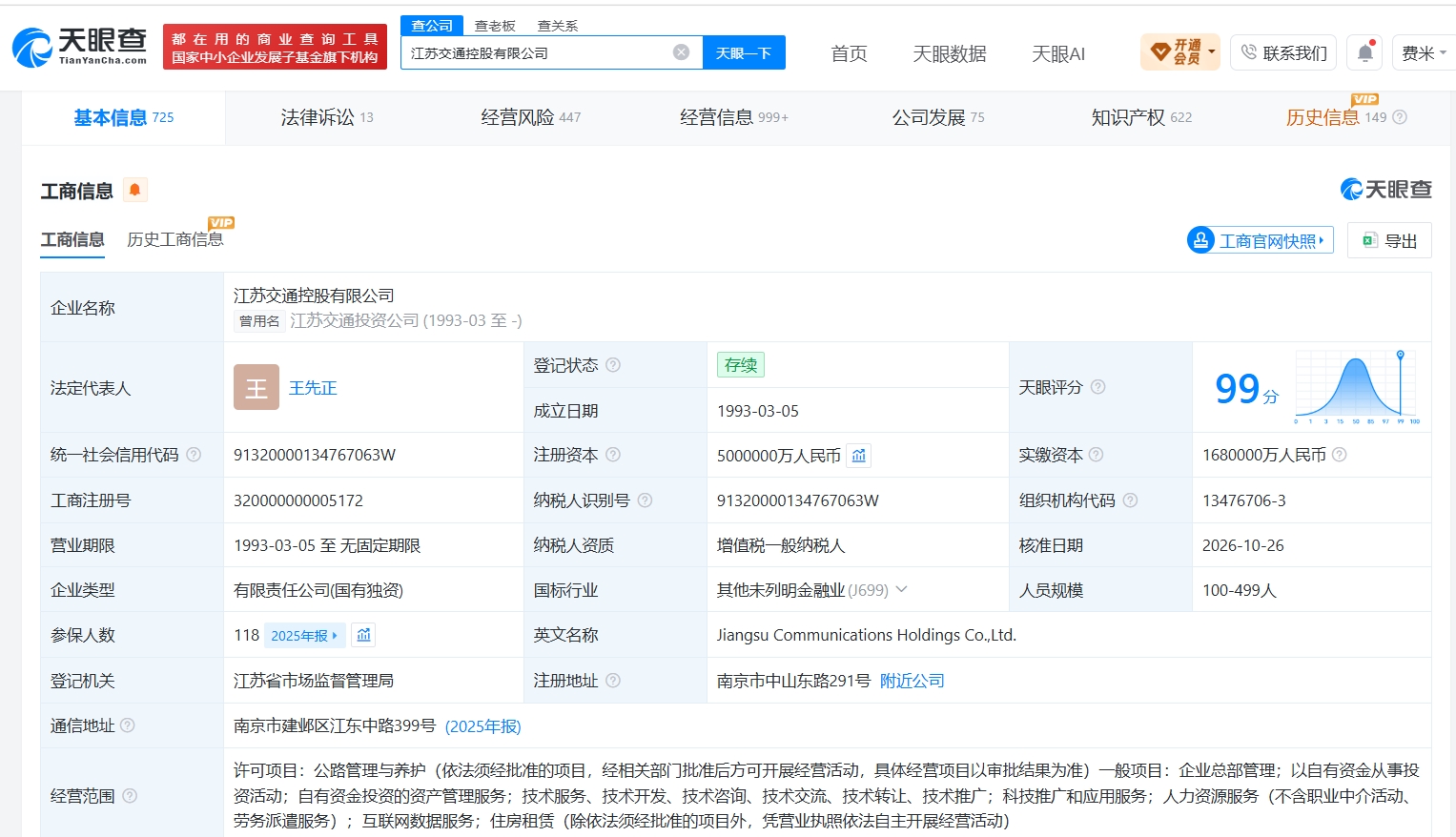Select the 查老板 search tab

coord(495,26)
